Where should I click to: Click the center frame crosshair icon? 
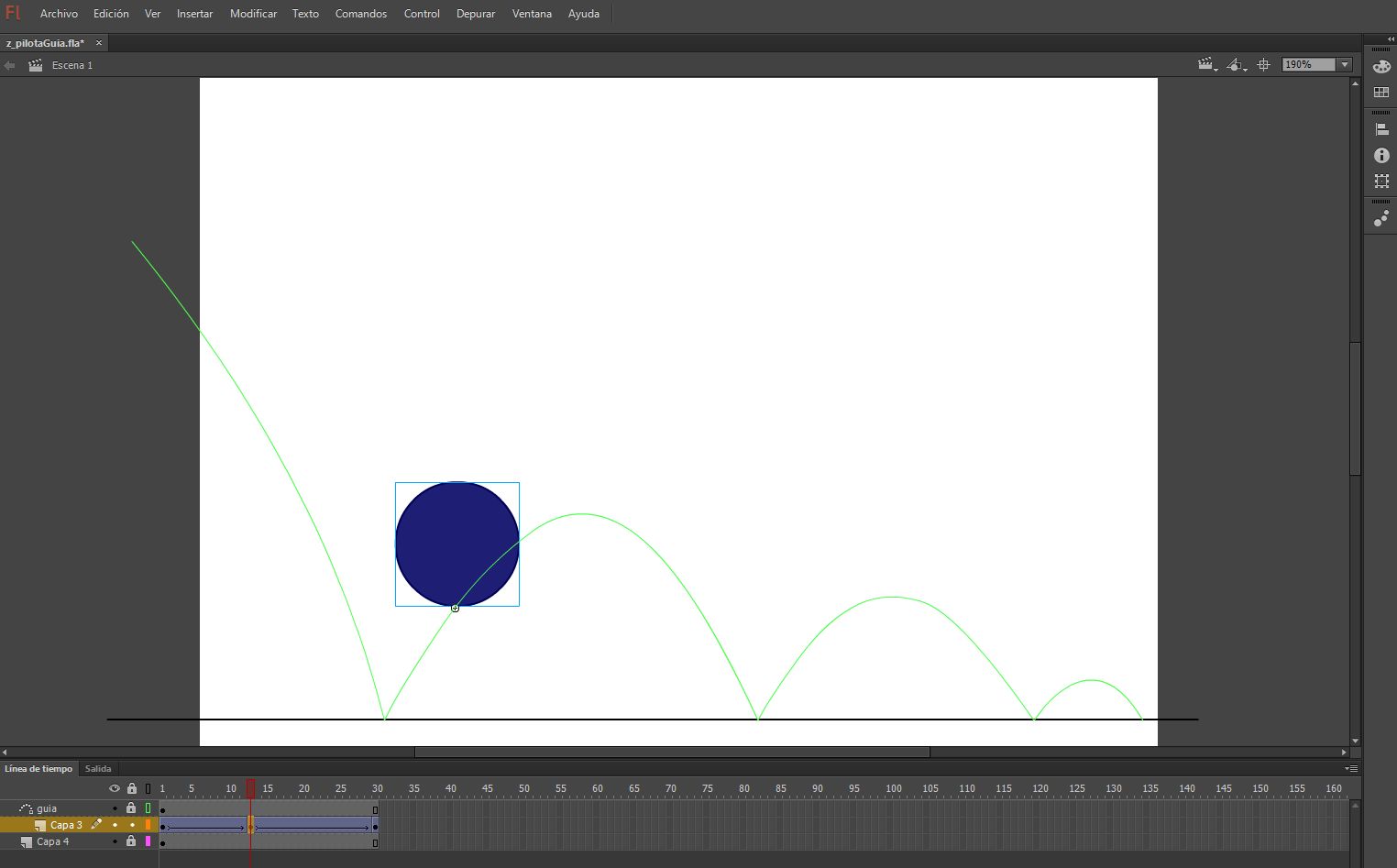coord(1263,64)
